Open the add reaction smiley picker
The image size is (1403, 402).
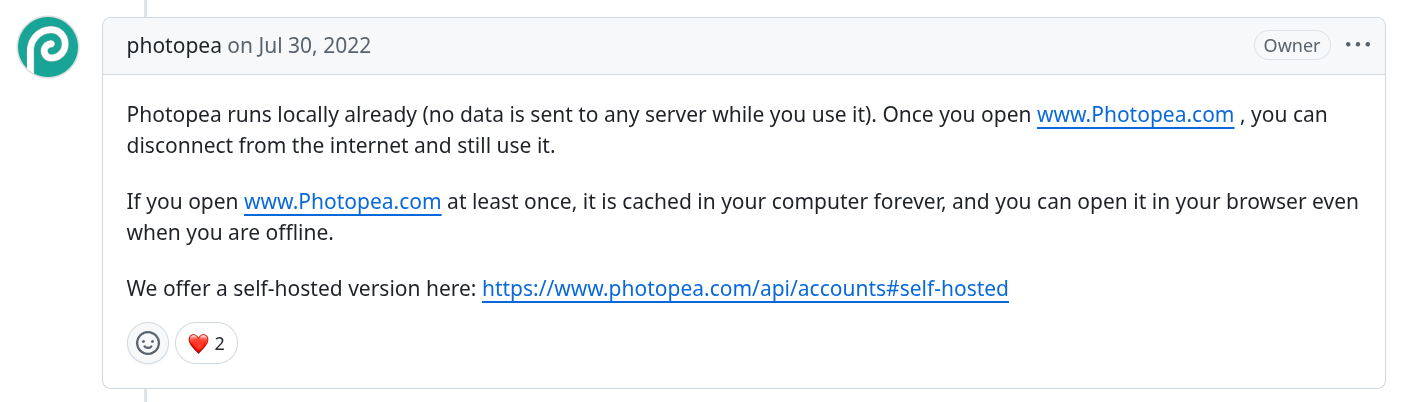pyautogui.click(x=148, y=343)
